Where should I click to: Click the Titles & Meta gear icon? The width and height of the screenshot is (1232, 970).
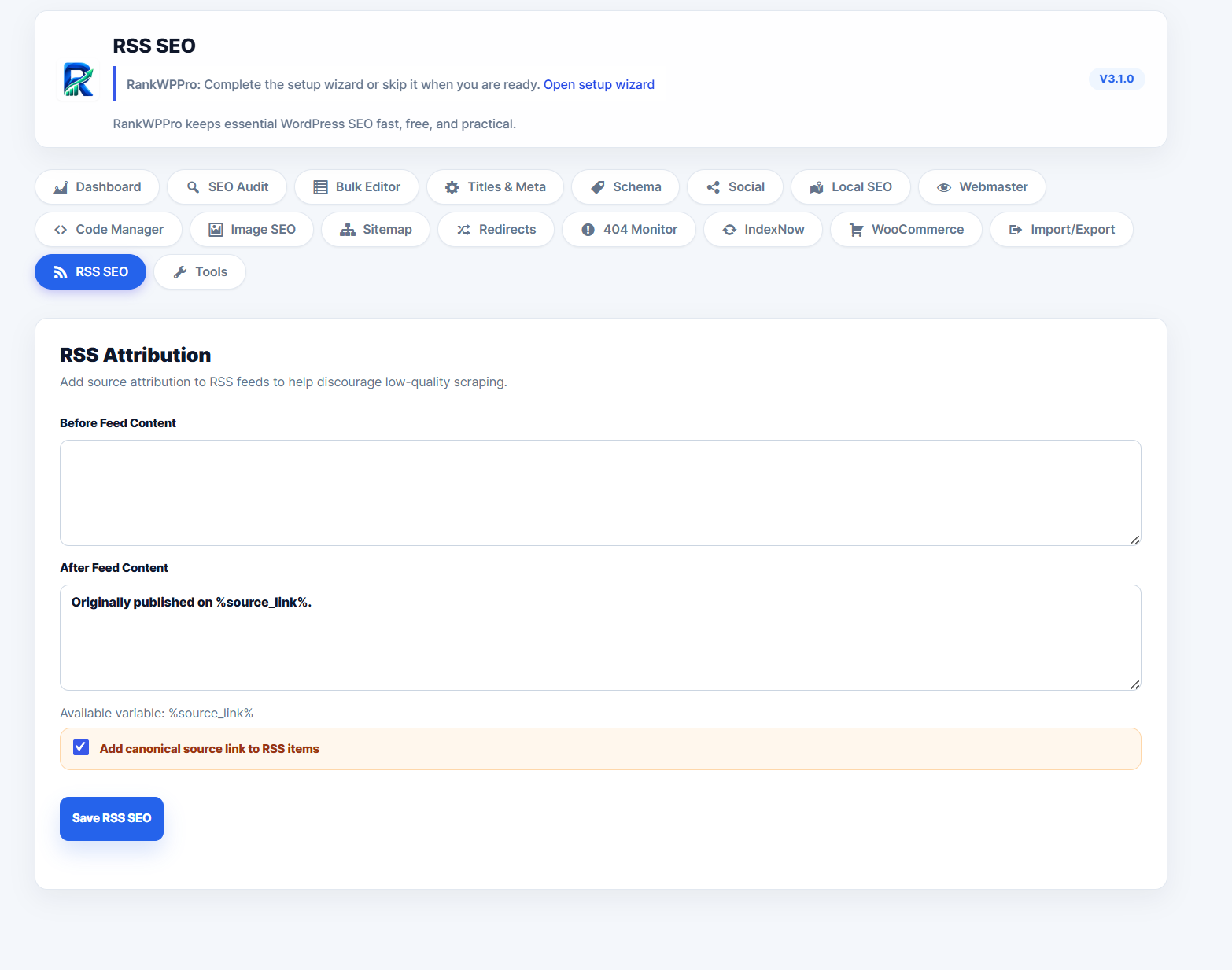[452, 187]
